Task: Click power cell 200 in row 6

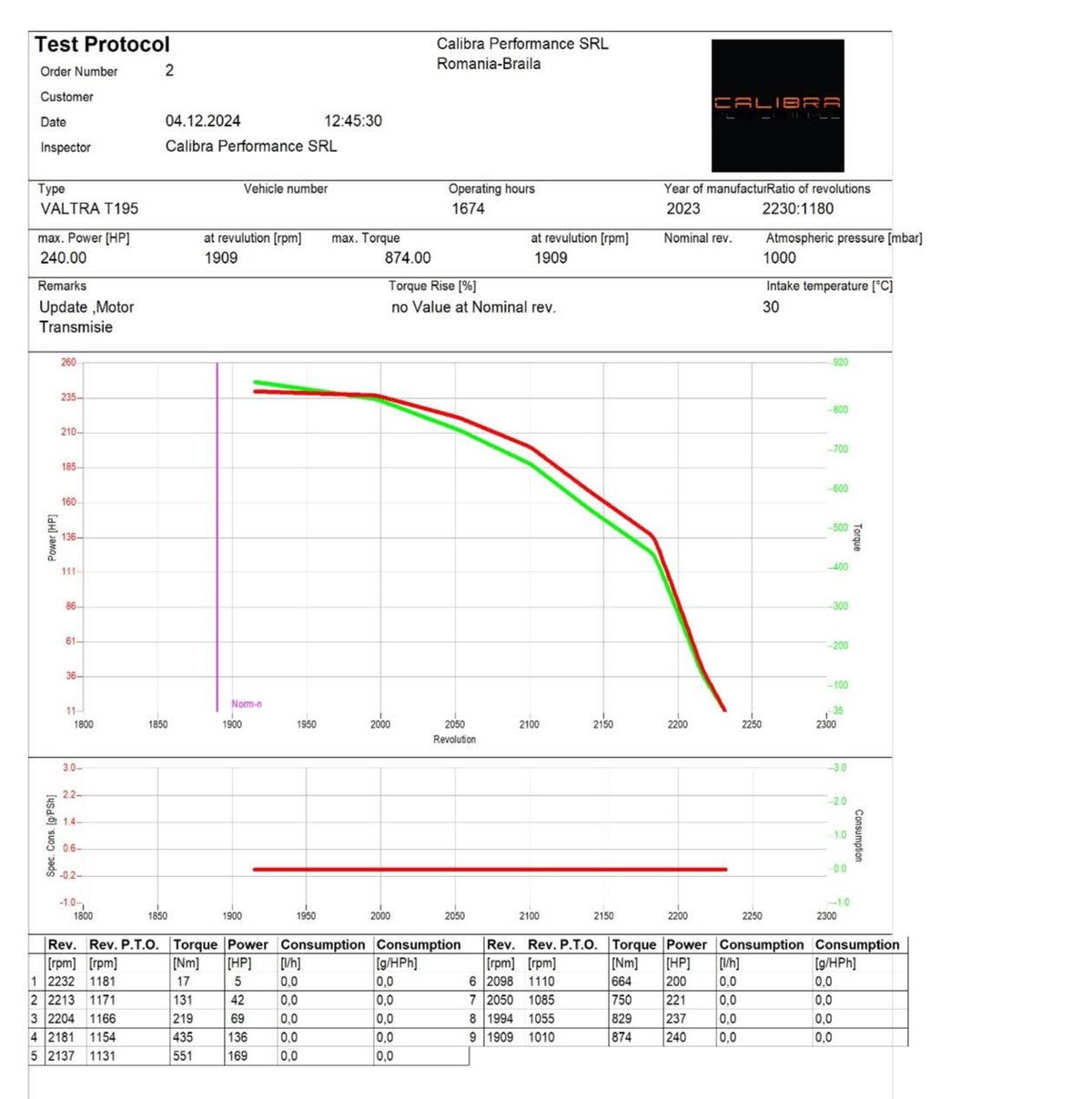Action: pyautogui.click(x=676, y=982)
